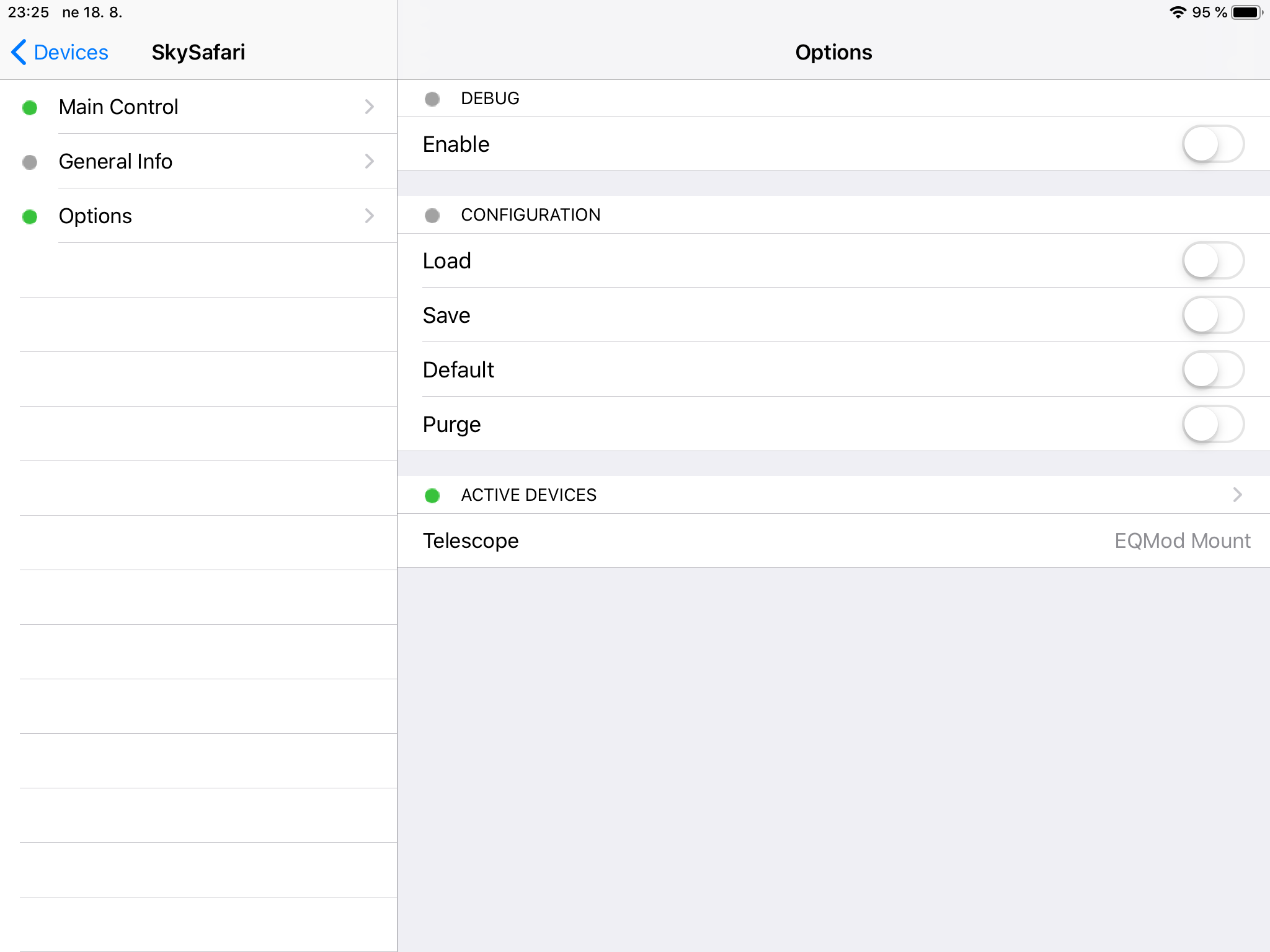The height and width of the screenshot is (952, 1270).
Task: Click the Wi-Fi status icon
Action: click(x=1178, y=12)
